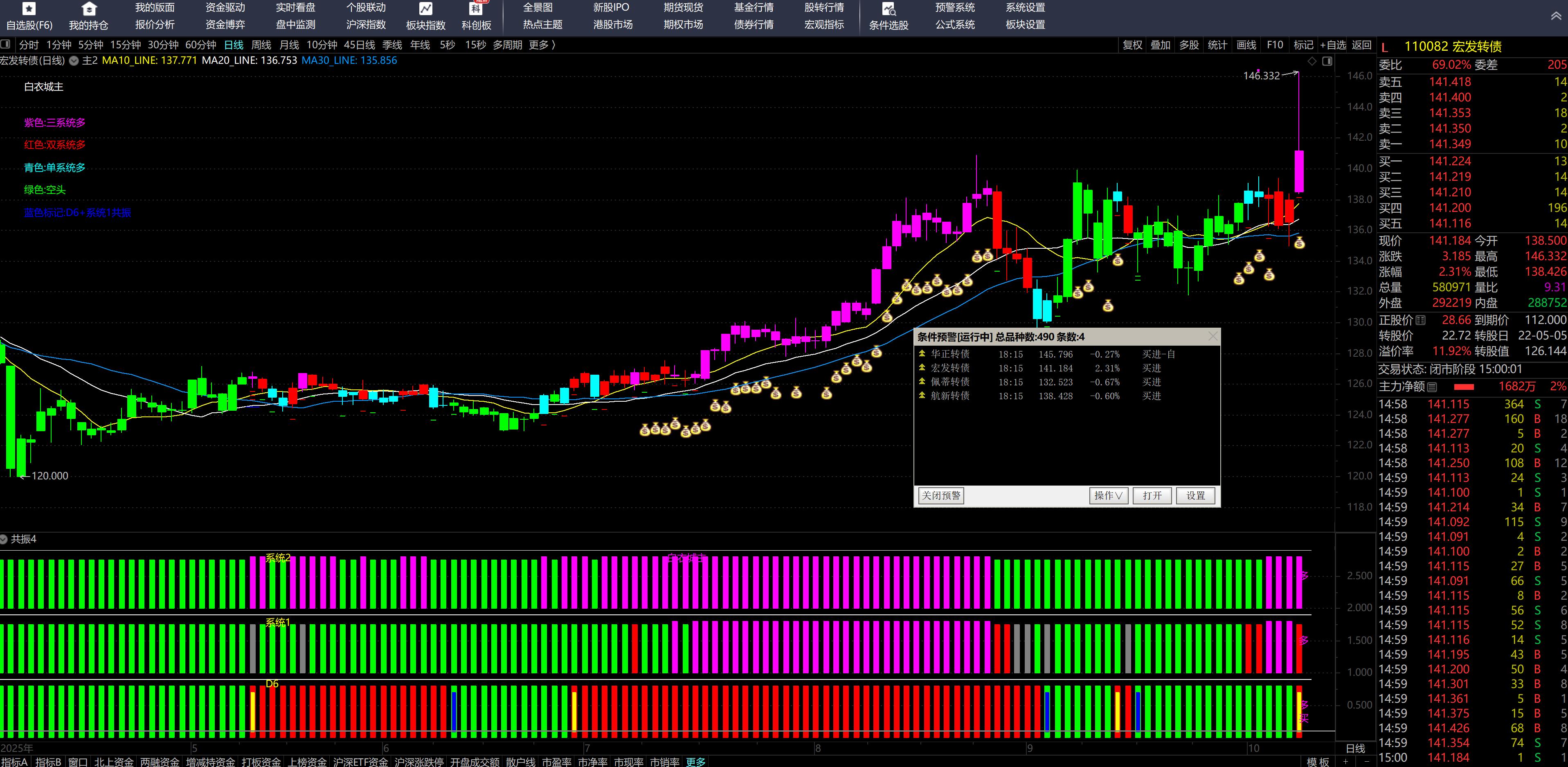Click the plus zoom-in button at bottom right
This screenshot has height=767, width=1568.
pyautogui.click(x=1346, y=762)
